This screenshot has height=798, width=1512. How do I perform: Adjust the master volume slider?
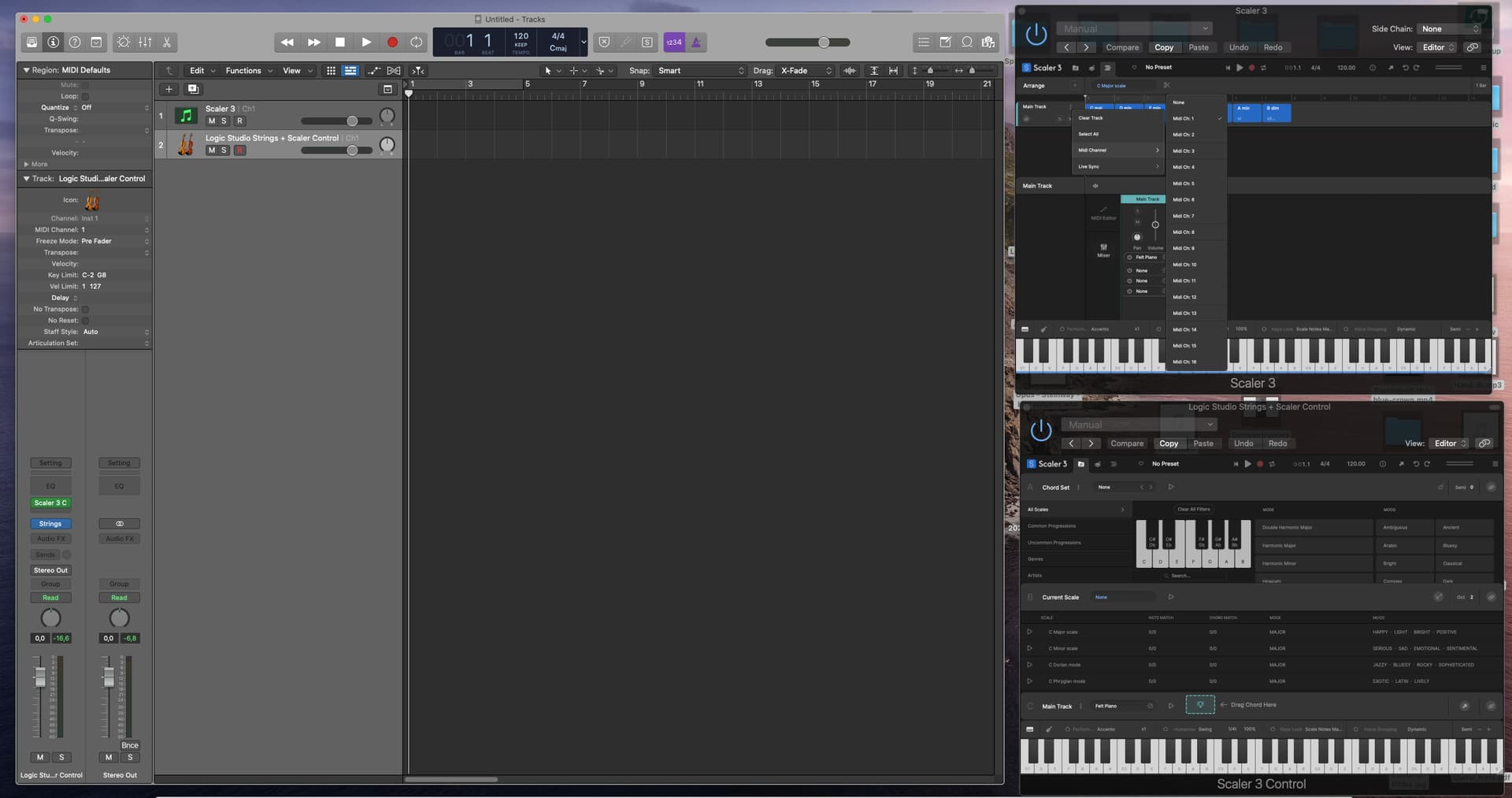pyautogui.click(x=823, y=43)
